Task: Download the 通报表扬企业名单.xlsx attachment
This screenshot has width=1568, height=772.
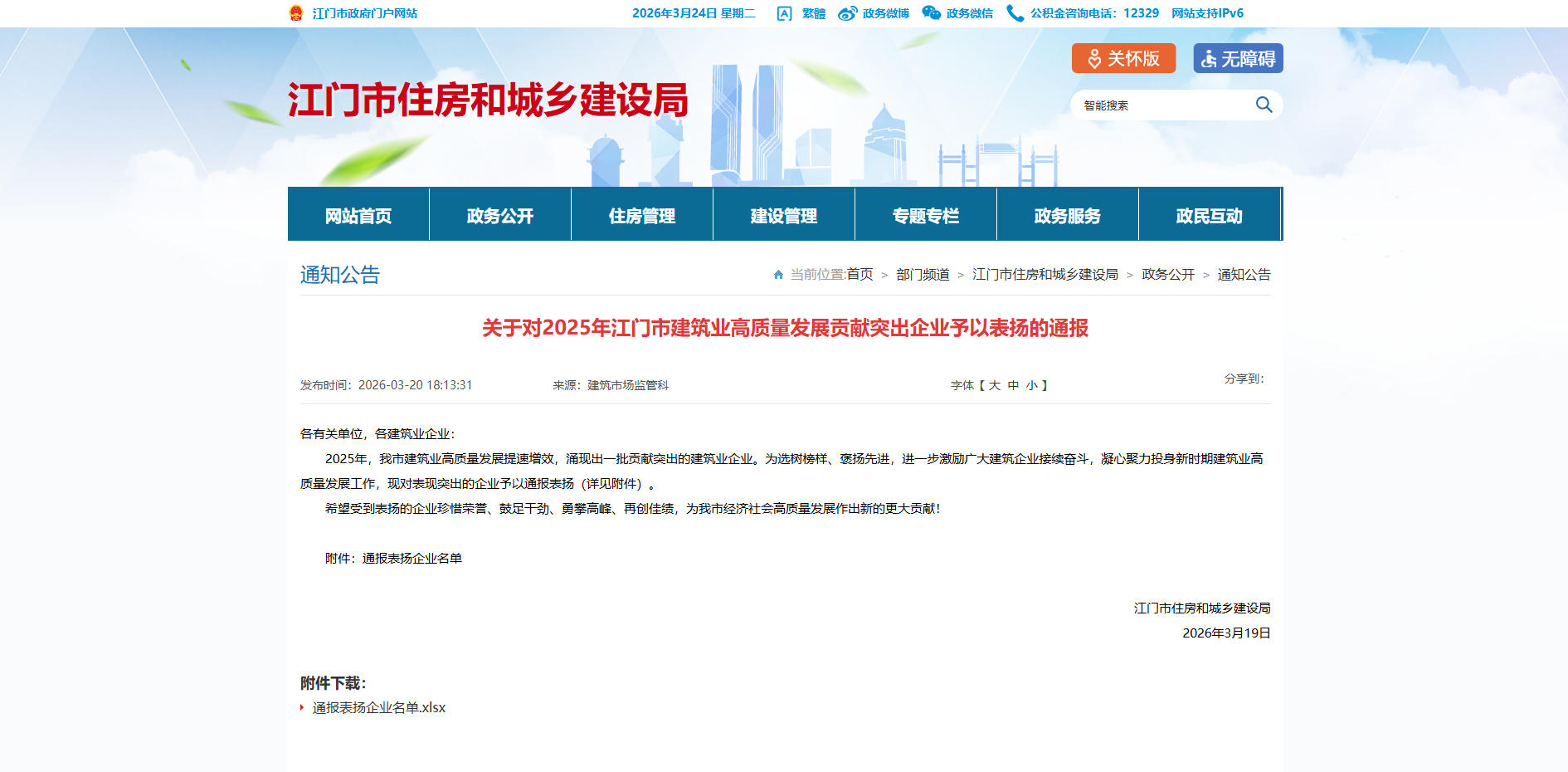Action: point(379,708)
